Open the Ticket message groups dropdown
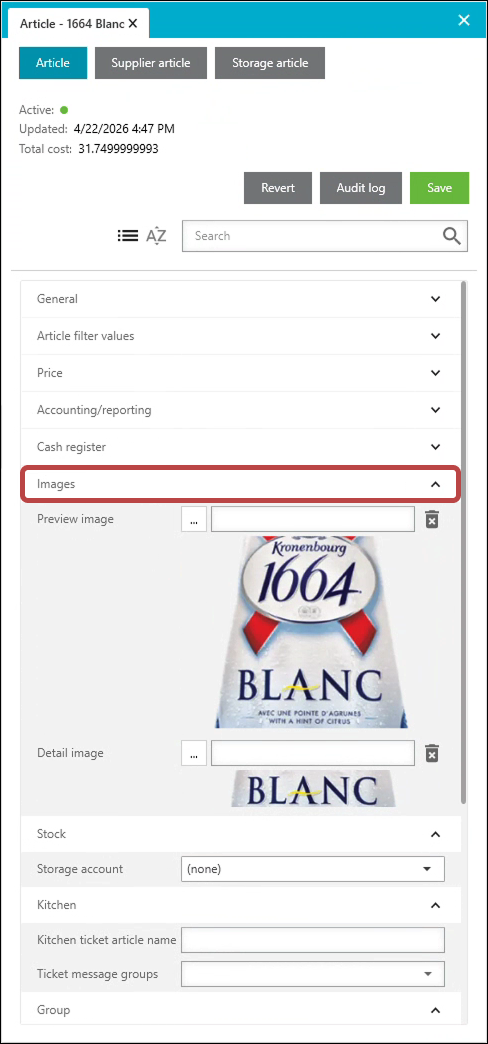The image size is (488, 1044). pos(312,974)
